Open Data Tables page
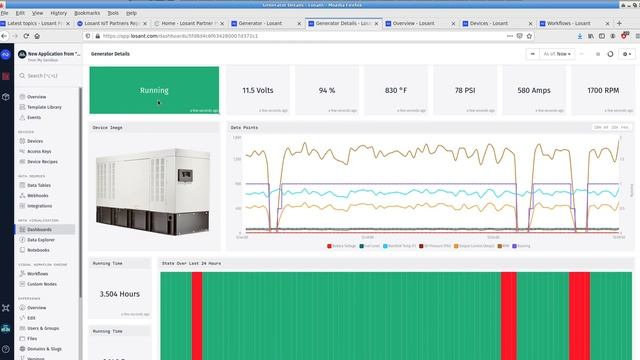The image size is (640, 360). (39, 185)
